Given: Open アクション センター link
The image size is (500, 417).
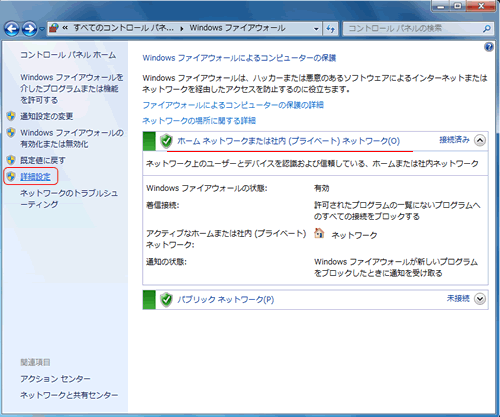Looking at the screenshot, I should click(55, 379).
